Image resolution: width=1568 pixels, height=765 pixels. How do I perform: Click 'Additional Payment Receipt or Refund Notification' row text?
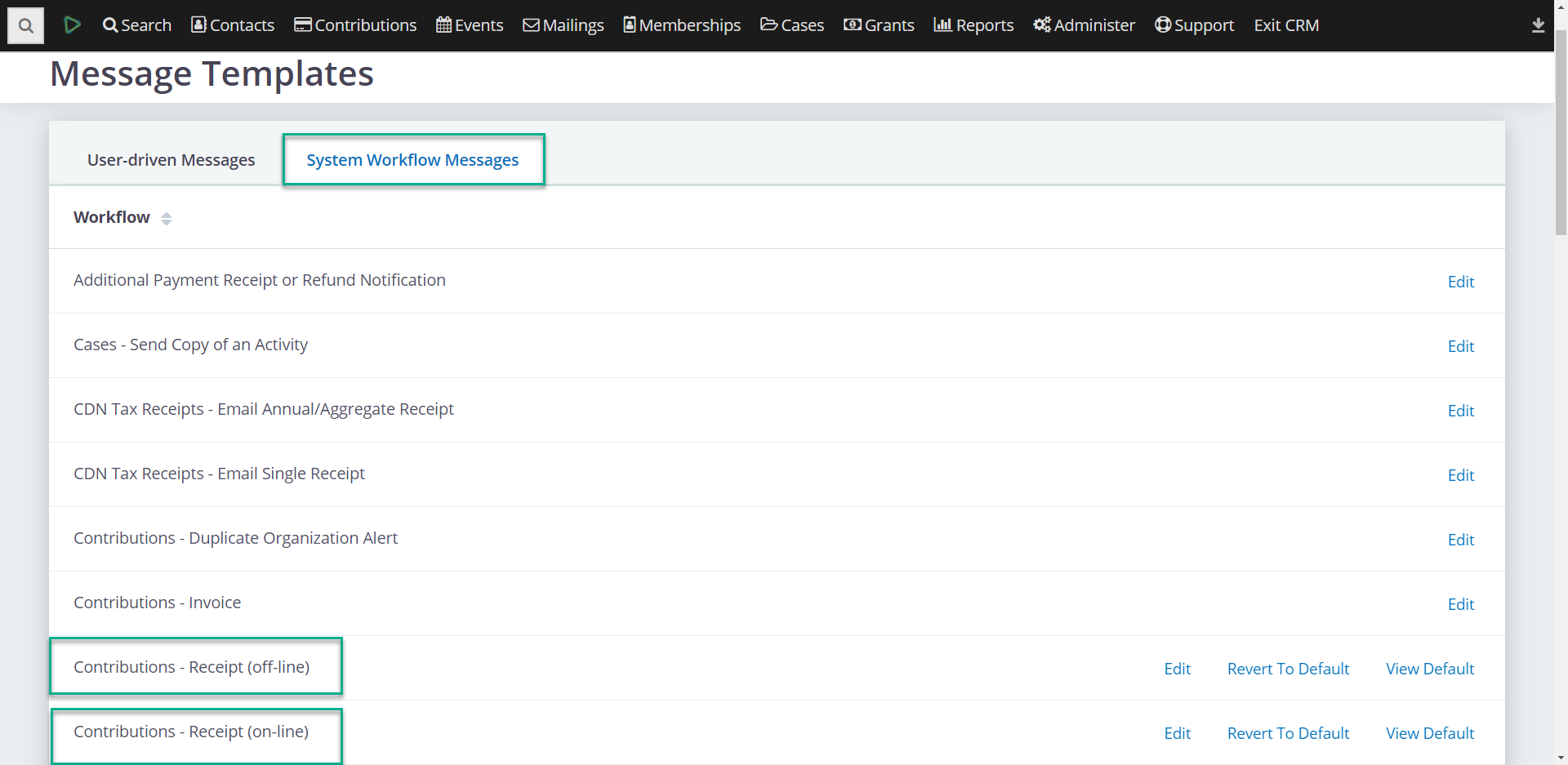(260, 280)
